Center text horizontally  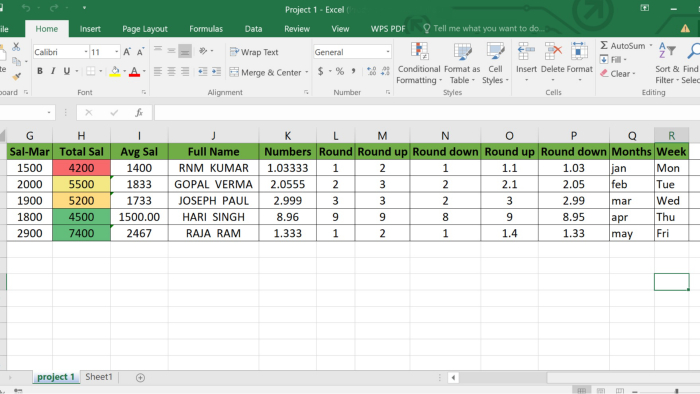[171, 71]
